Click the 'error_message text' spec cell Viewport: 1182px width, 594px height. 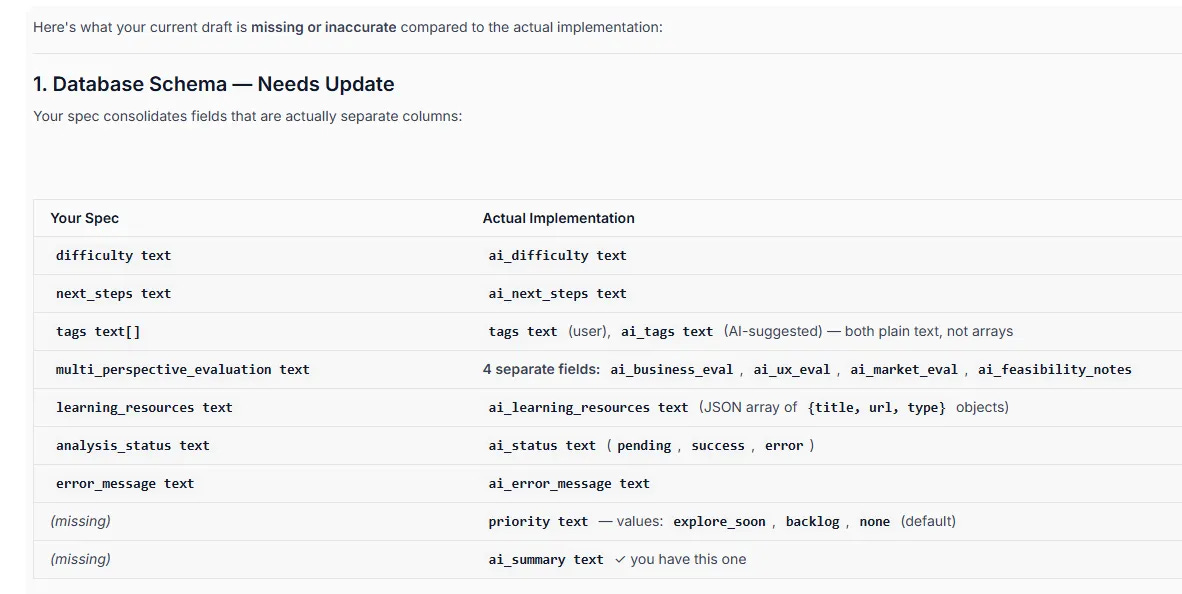tap(125, 484)
